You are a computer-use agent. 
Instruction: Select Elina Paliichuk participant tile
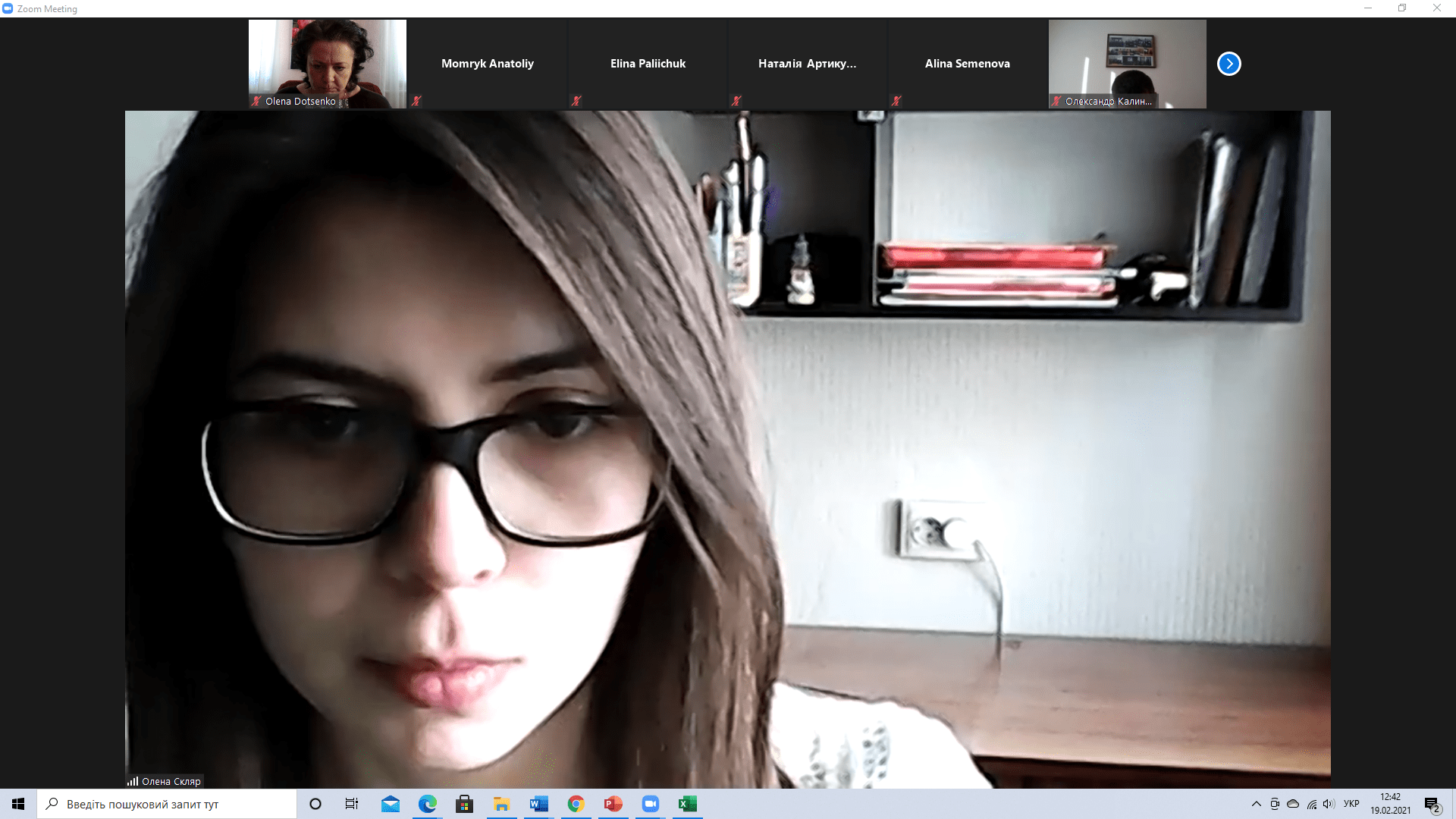[x=648, y=64]
